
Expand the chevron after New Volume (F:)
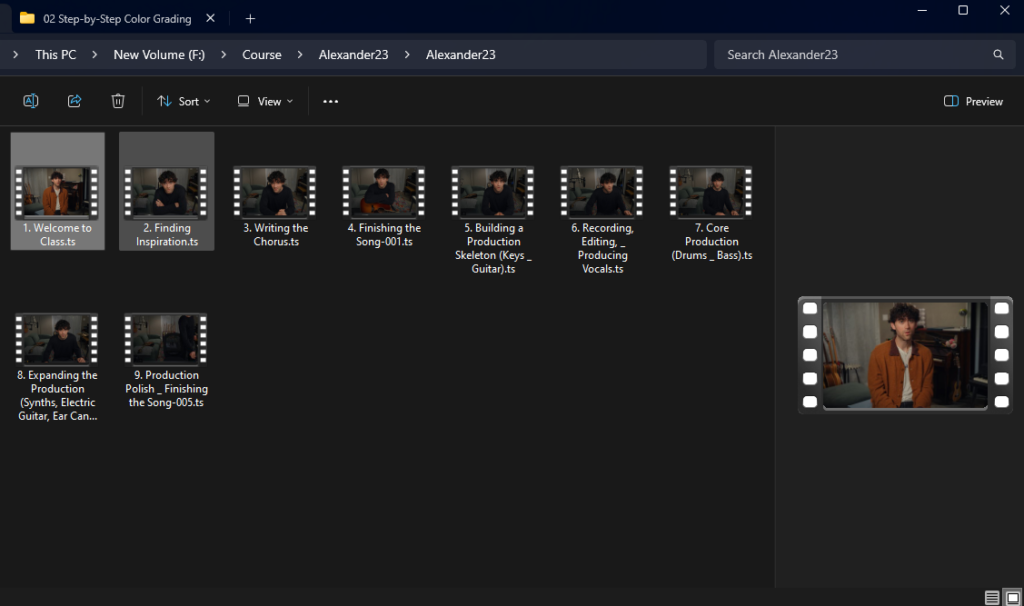(x=223, y=55)
